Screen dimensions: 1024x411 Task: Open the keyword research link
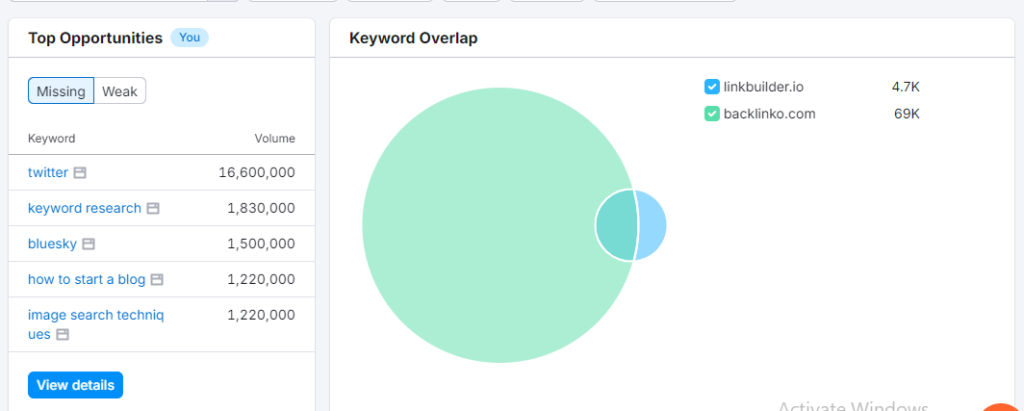[x=84, y=208]
